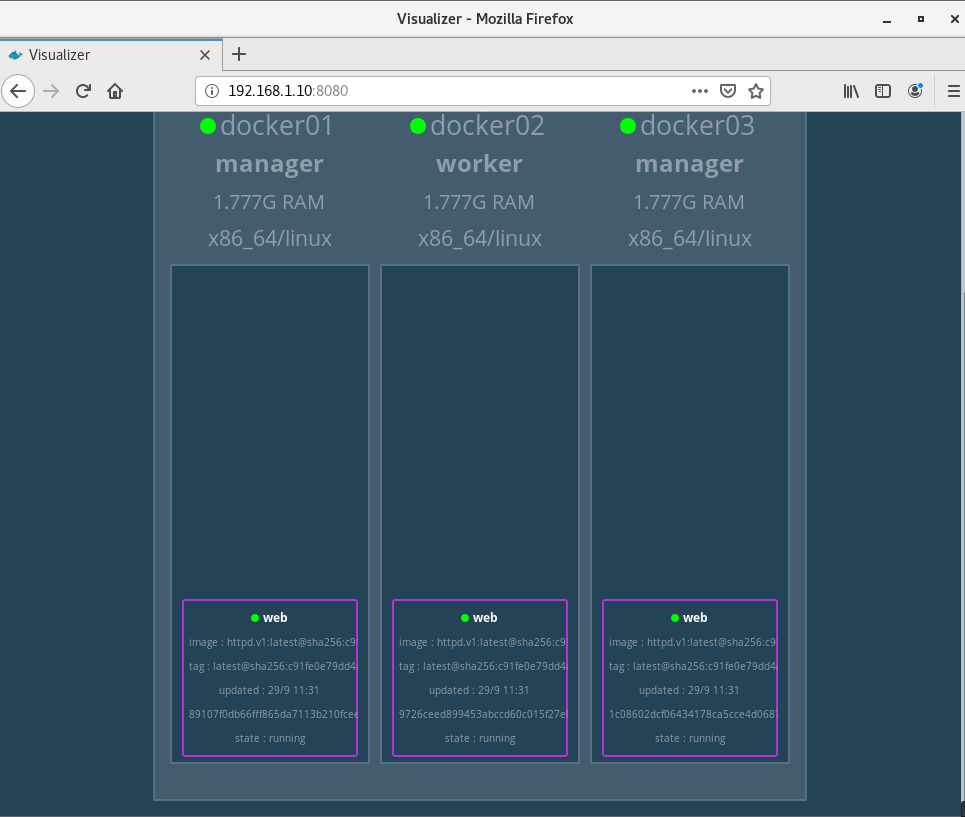Click the 1.777G RAM text under docker03
The width and height of the screenshot is (965, 817).
coord(689,202)
